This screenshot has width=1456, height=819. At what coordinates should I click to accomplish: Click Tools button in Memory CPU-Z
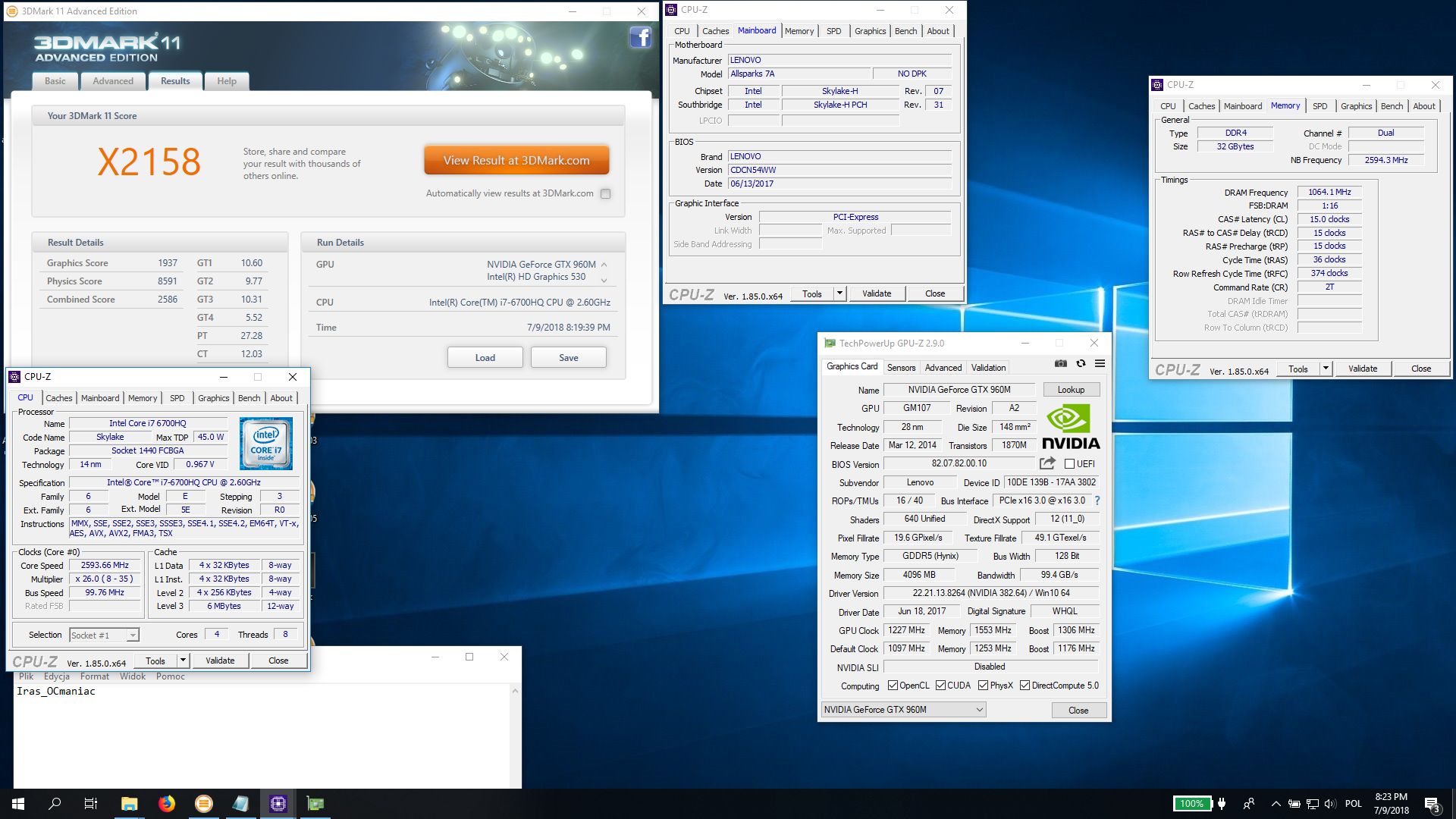click(1298, 369)
